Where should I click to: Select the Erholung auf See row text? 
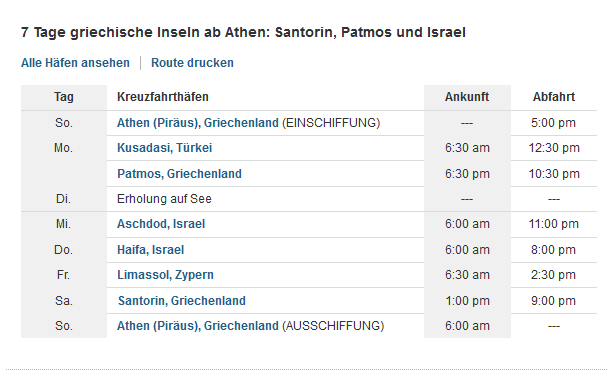point(164,199)
